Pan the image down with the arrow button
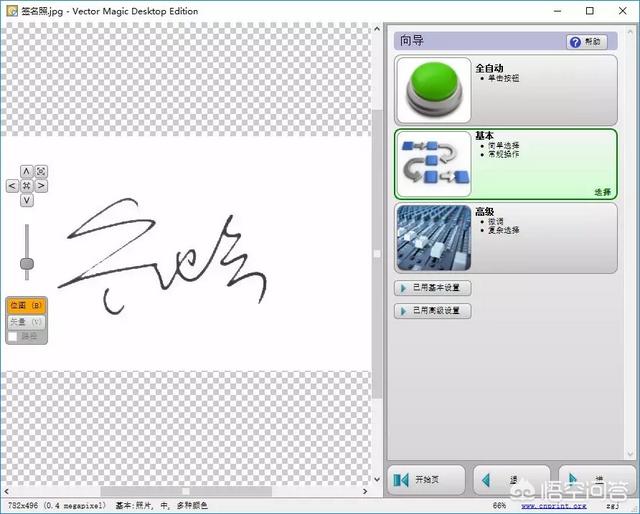Viewport: 640px width, 514px height. click(x=27, y=200)
